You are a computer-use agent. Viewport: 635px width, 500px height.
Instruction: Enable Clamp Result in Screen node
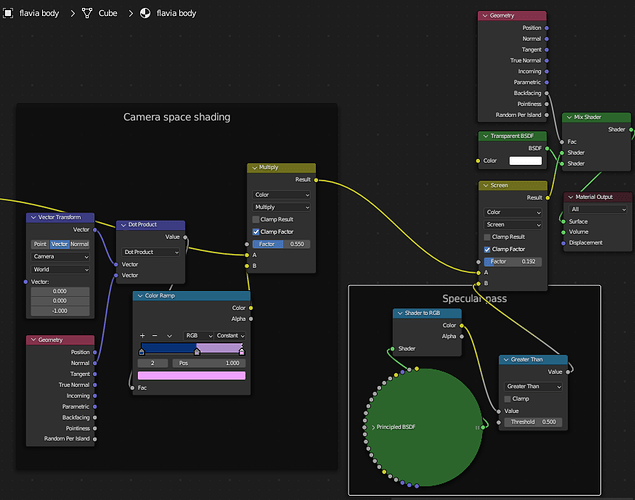(x=487, y=237)
